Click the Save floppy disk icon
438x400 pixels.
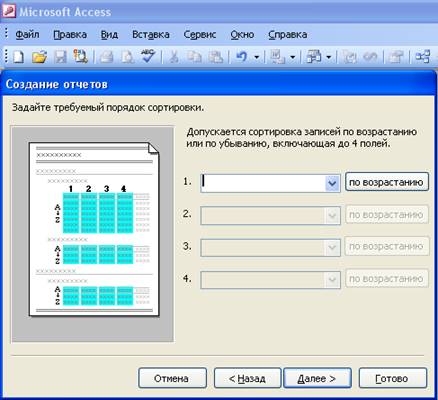pyautogui.click(x=60, y=57)
